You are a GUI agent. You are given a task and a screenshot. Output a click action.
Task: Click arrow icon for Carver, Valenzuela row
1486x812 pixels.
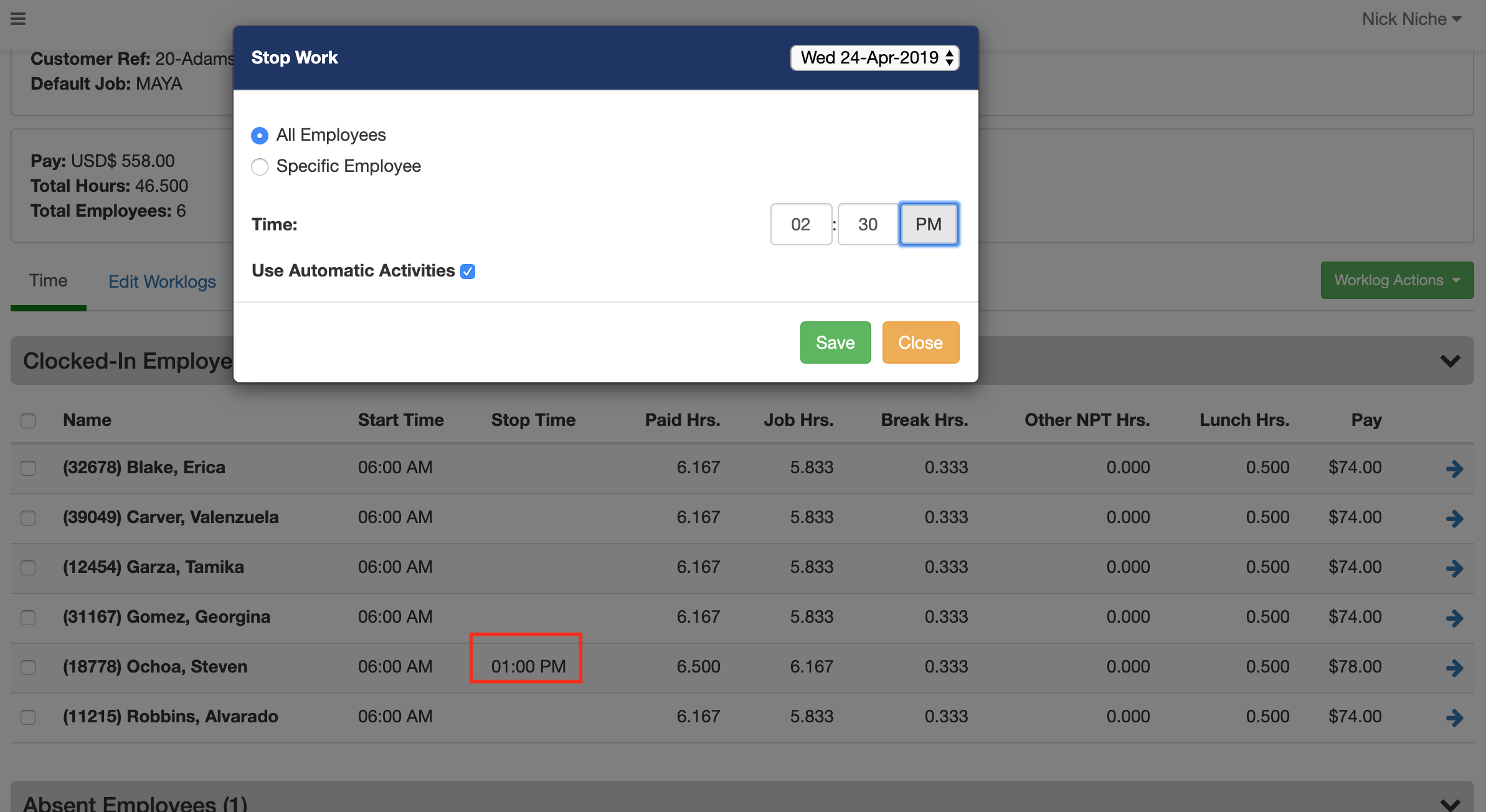point(1454,518)
